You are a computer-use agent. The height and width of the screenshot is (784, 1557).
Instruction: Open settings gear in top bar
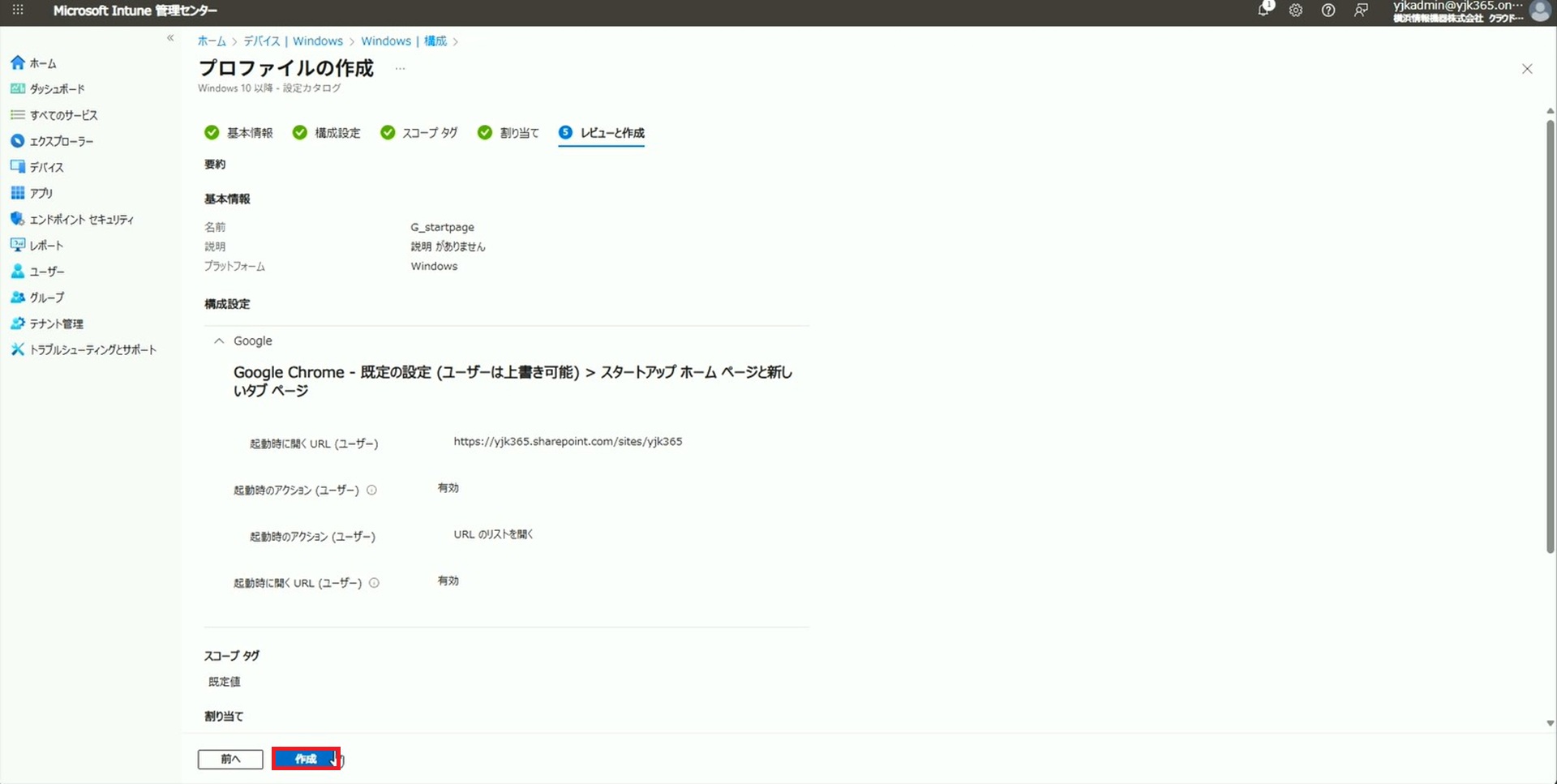(x=1296, y=11)
